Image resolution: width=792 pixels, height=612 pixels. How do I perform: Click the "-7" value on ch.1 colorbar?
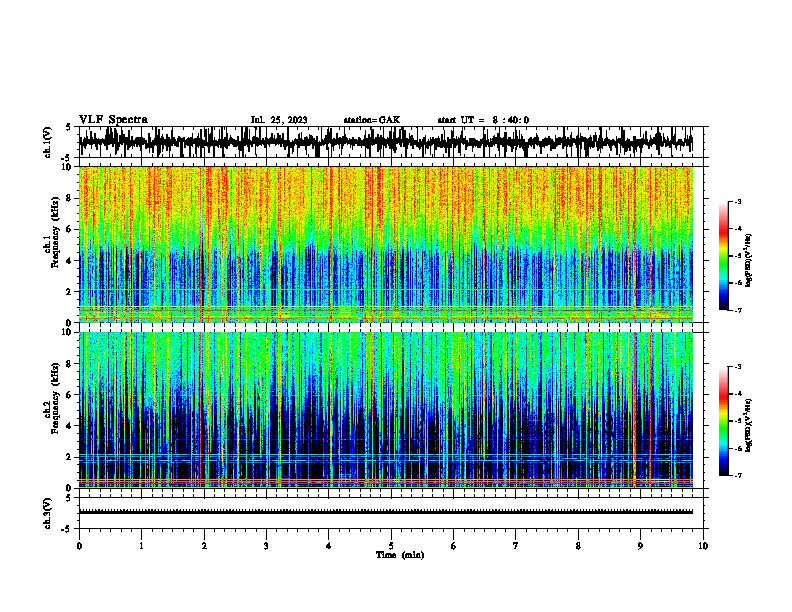point(737,310)
